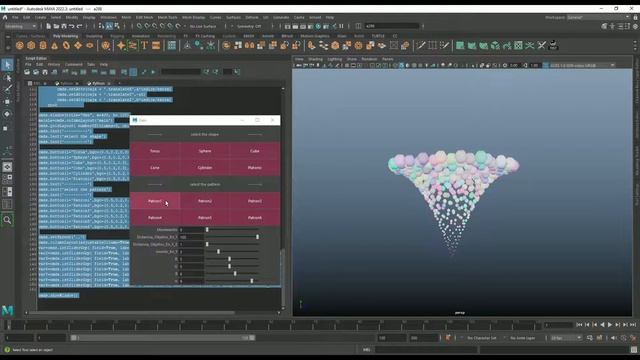
Task: Activate the Select tool in the toolbox
Action: click(x=7, y=64)
